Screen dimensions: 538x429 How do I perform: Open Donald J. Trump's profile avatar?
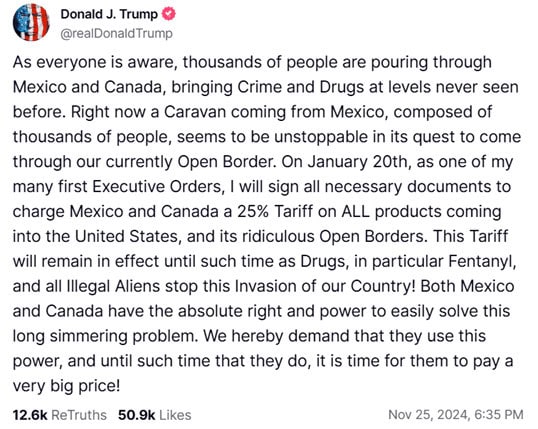31,22
